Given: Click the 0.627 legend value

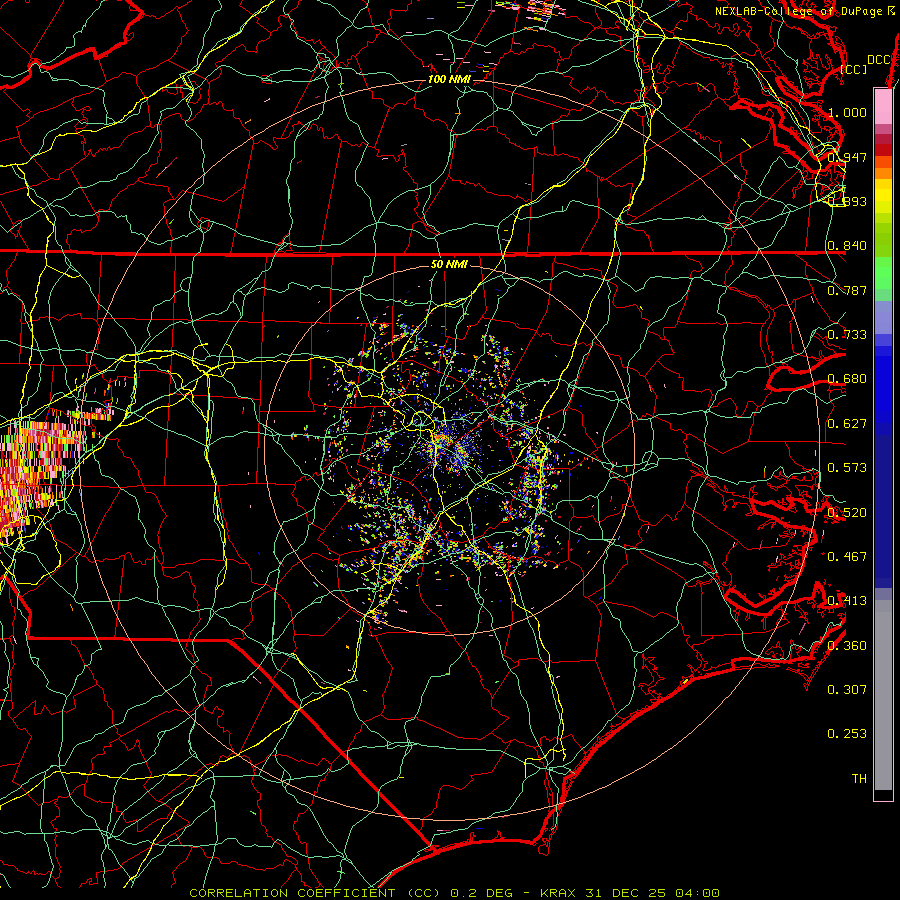Looking at the screenshot, I should 847,423.
